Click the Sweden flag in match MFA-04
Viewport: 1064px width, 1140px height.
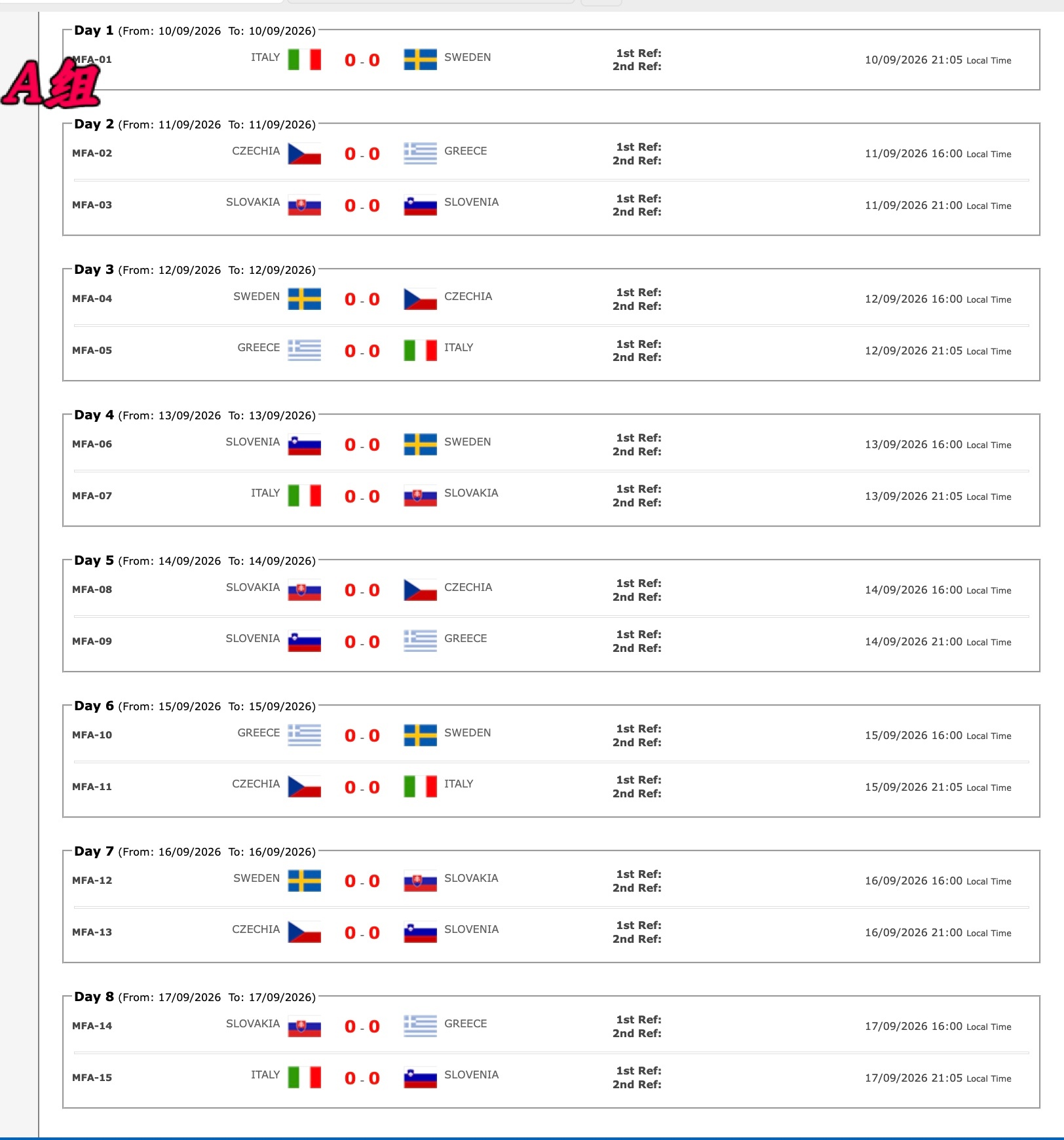coord(305,299)
